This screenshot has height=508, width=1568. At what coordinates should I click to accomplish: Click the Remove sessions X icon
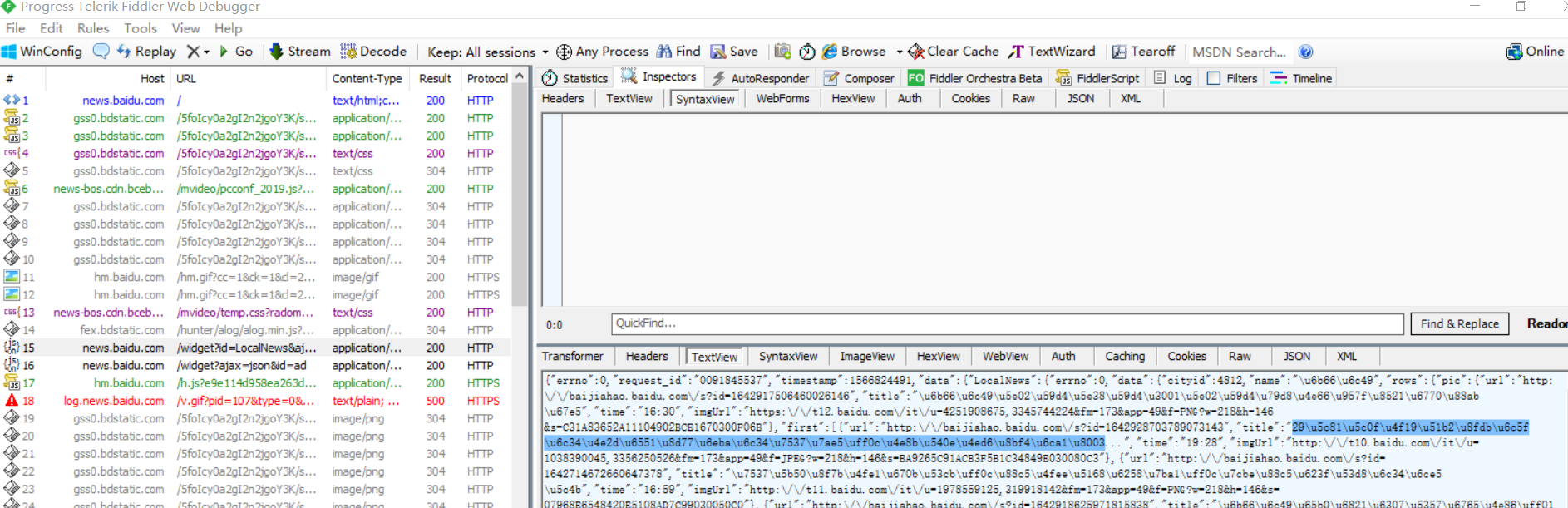pos(193,52)
